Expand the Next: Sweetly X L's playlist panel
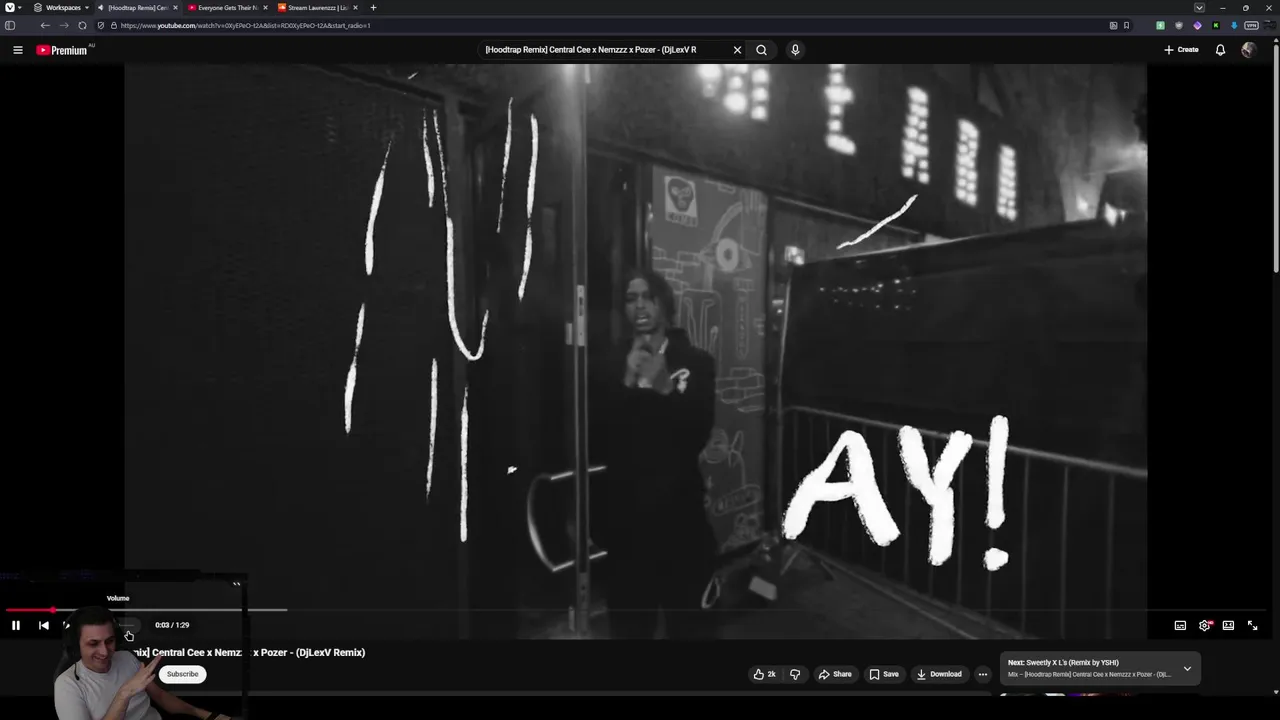 tap(1187, 668)
